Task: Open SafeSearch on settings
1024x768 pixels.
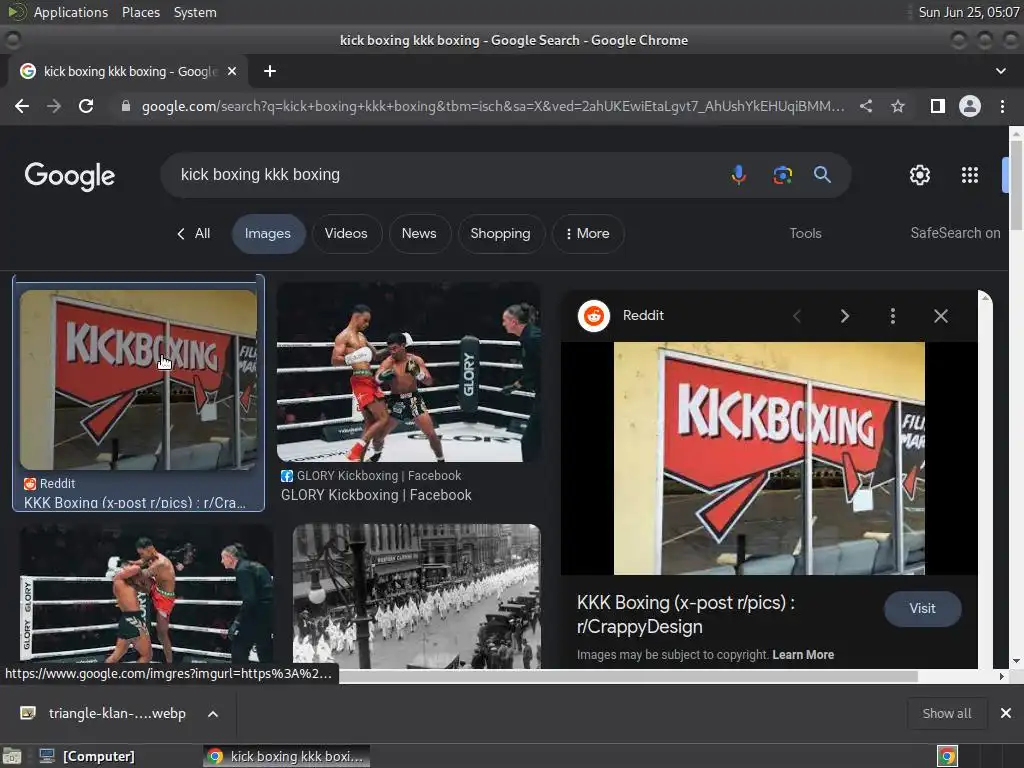Action: 955,233
